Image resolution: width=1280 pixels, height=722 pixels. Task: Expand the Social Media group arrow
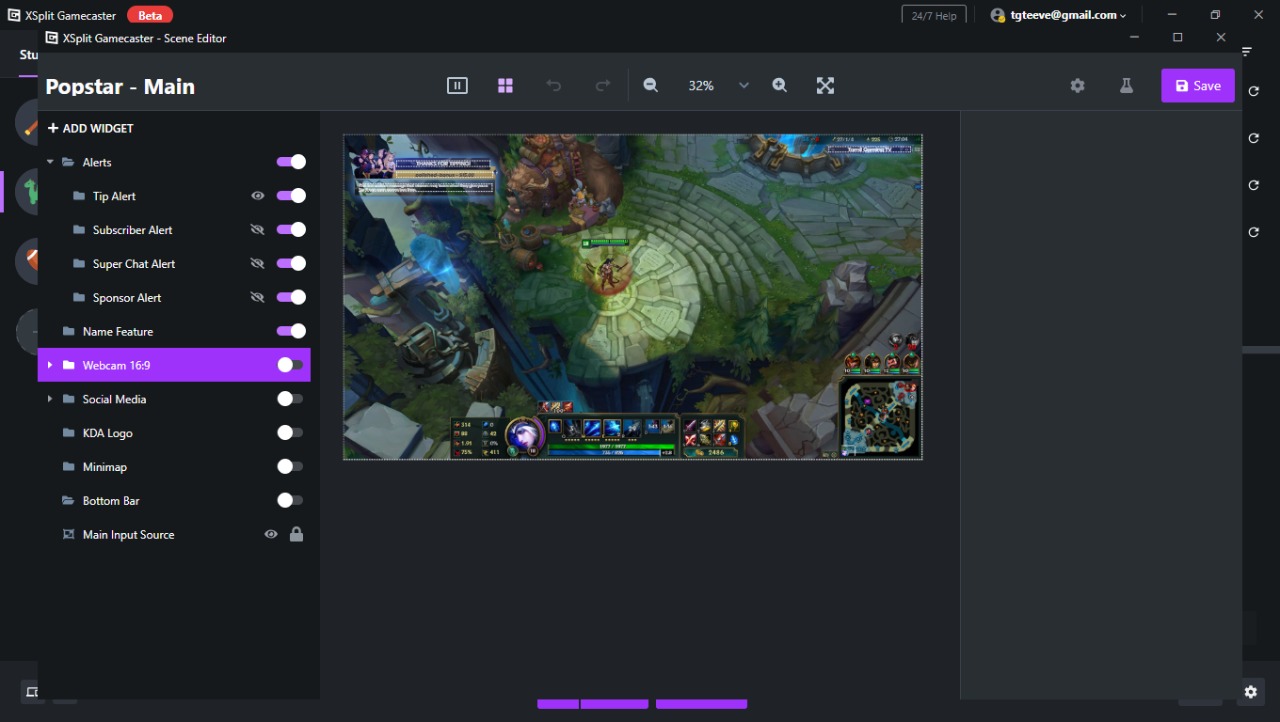(x=50, y=399)
